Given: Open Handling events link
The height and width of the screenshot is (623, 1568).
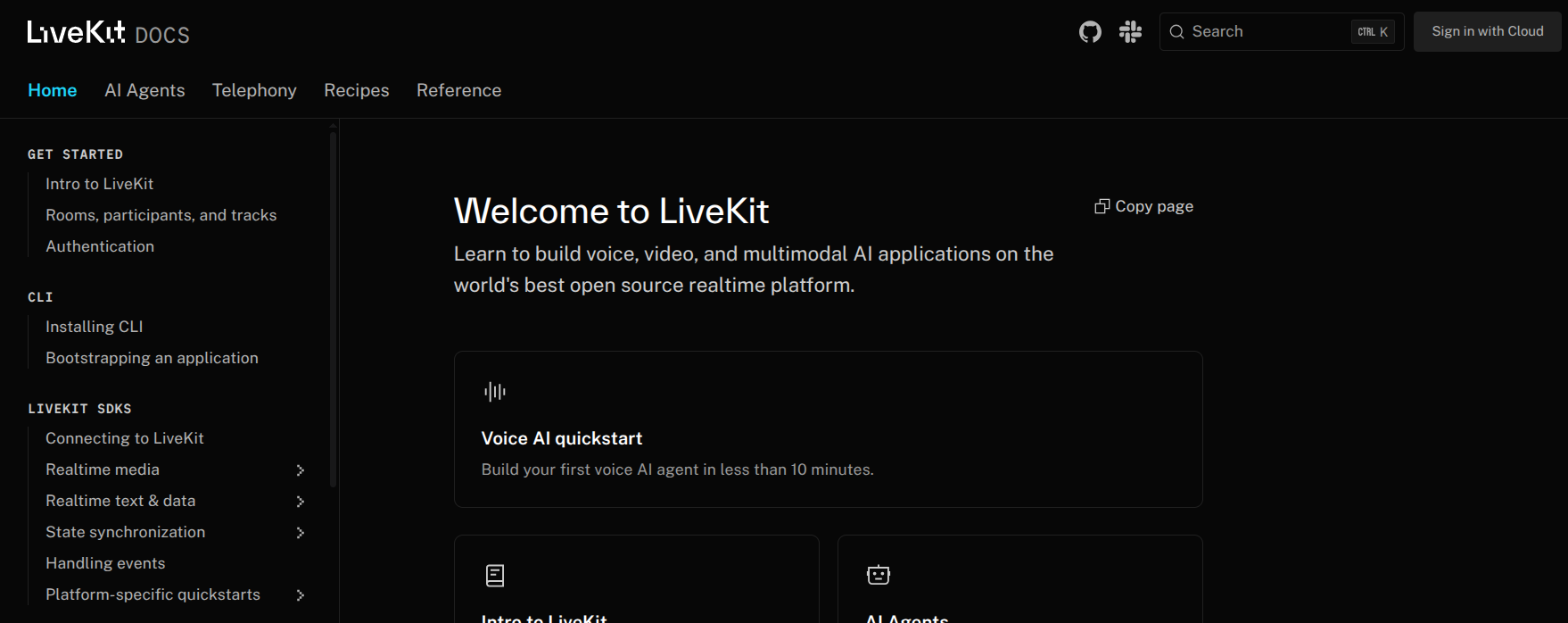Looking at the screenshot, I should point(105,563).
